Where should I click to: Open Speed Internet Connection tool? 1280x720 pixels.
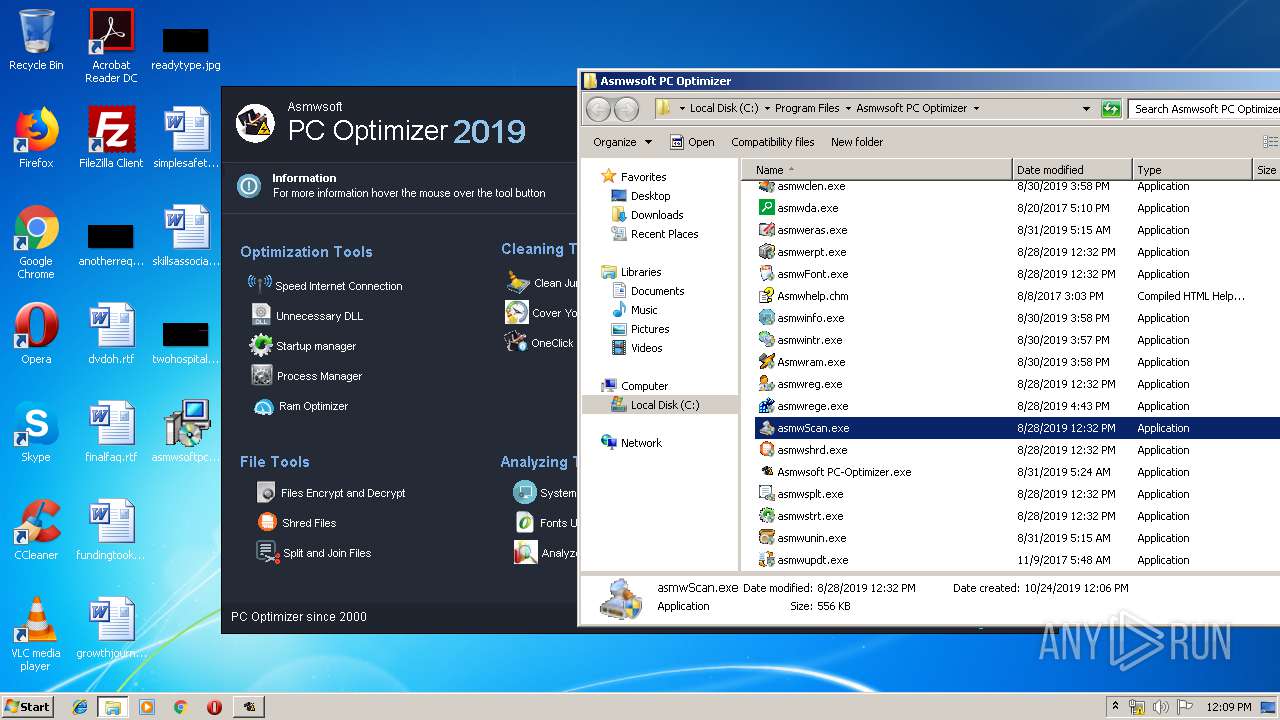325,286
